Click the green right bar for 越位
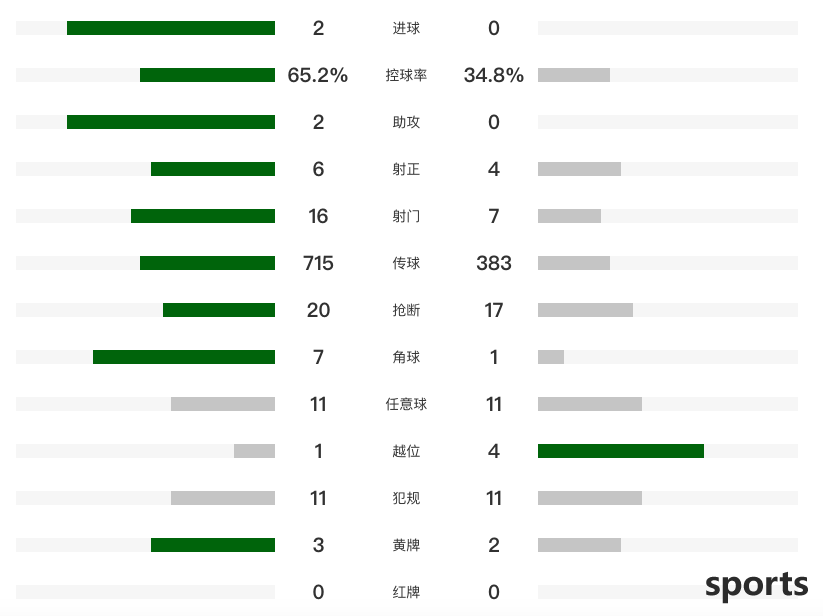 coord(621,451)
